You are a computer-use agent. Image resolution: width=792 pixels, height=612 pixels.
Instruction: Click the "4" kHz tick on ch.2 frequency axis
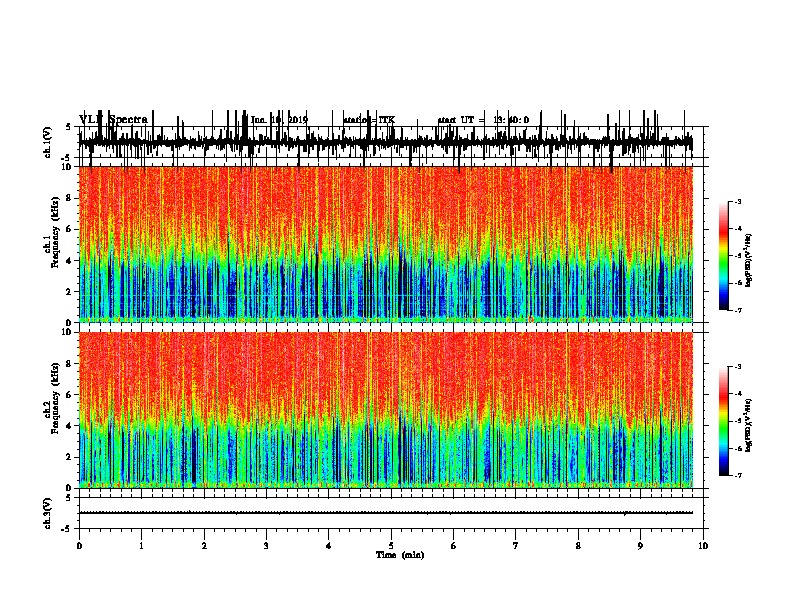[x=70, y=426]
